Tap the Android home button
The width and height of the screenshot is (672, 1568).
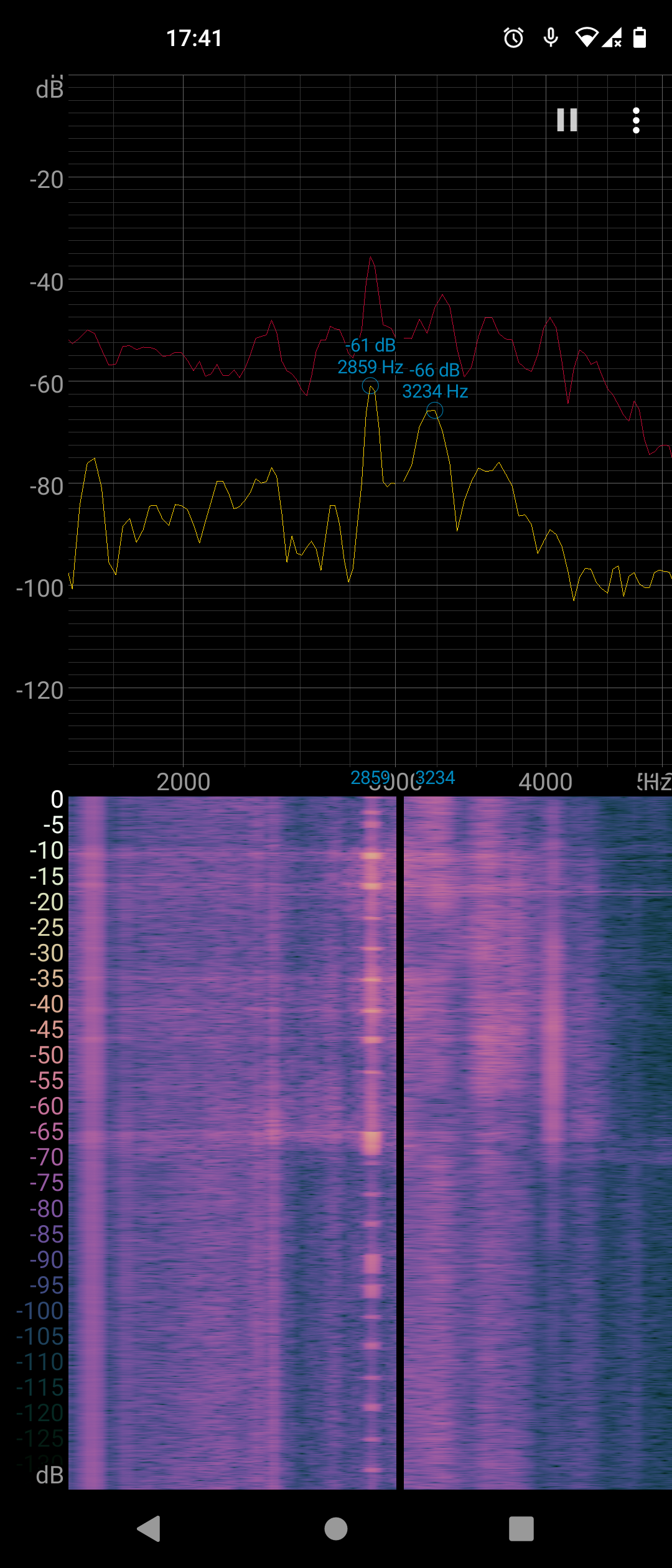tap(336, 1529)
